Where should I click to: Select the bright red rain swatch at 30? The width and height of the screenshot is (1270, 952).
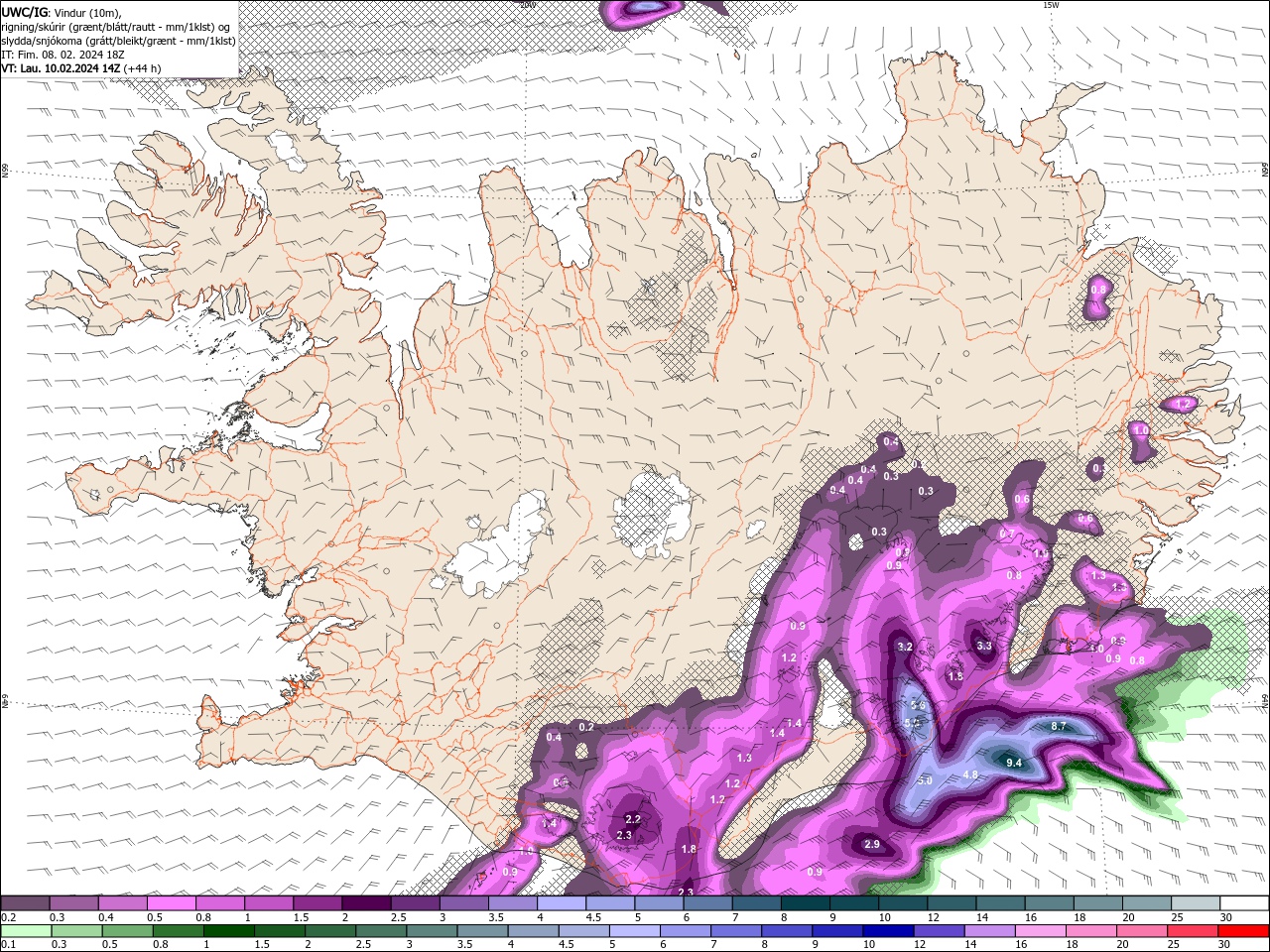(1243, 930)
